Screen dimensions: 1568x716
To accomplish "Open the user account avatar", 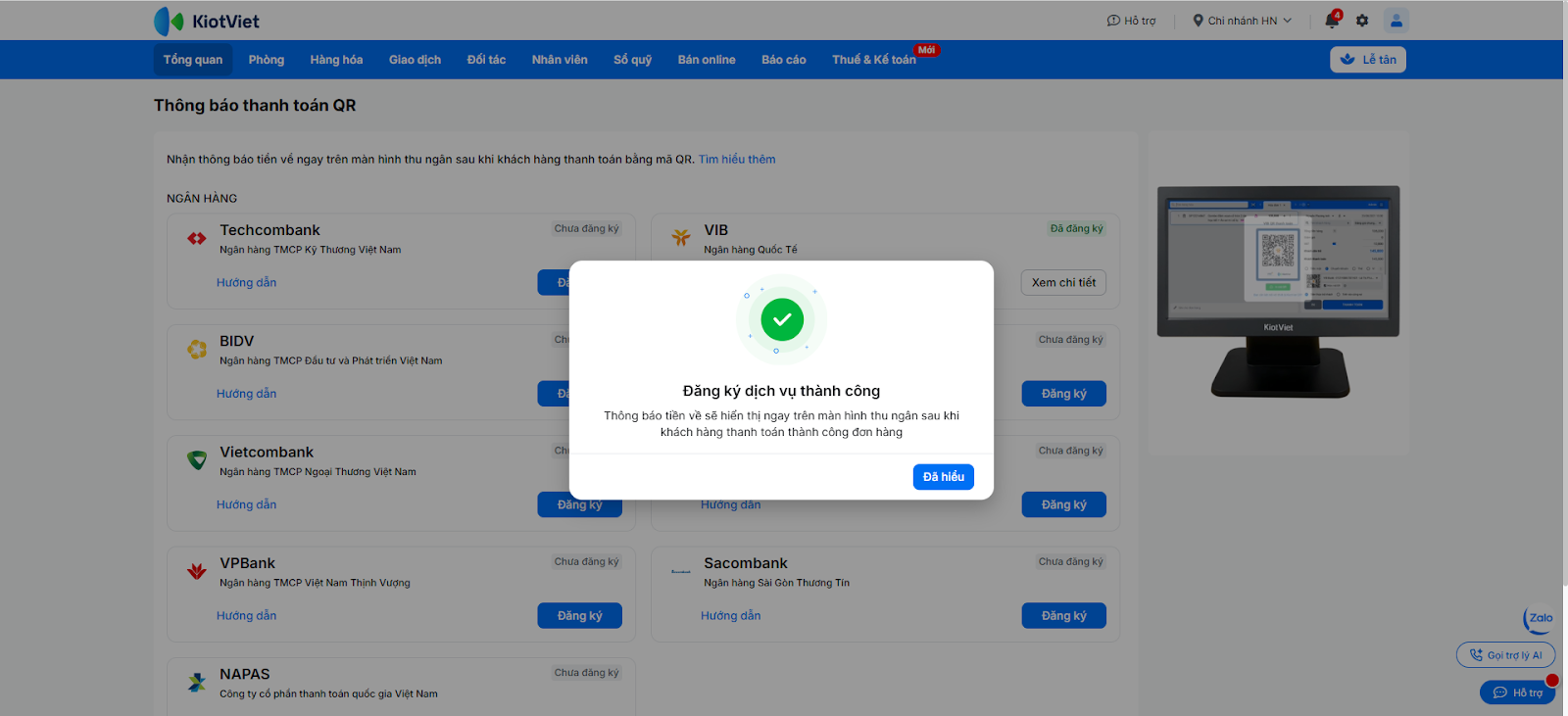I will [1396, 20].
